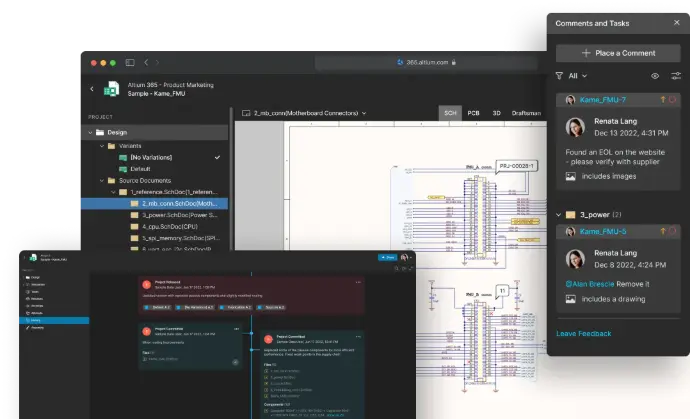Go back with browser back arrow
Viewport: 690px width, 419px height.
[146, 62]
